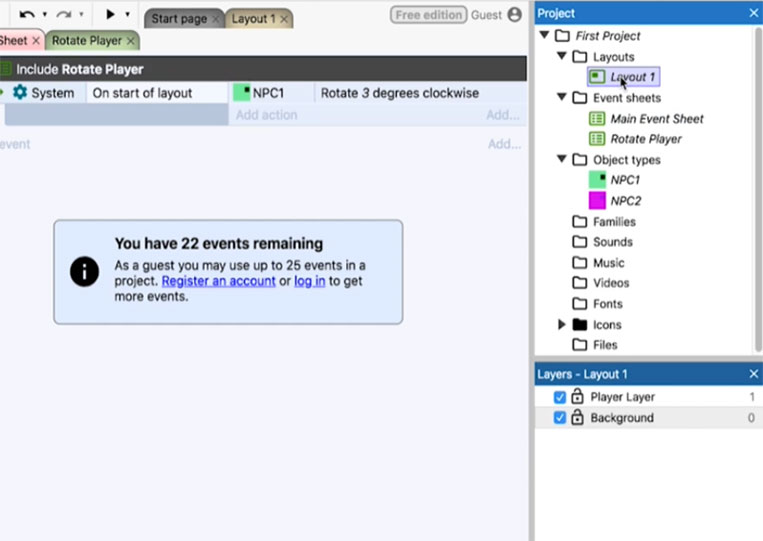Click the Play preview button

(110, 14)
